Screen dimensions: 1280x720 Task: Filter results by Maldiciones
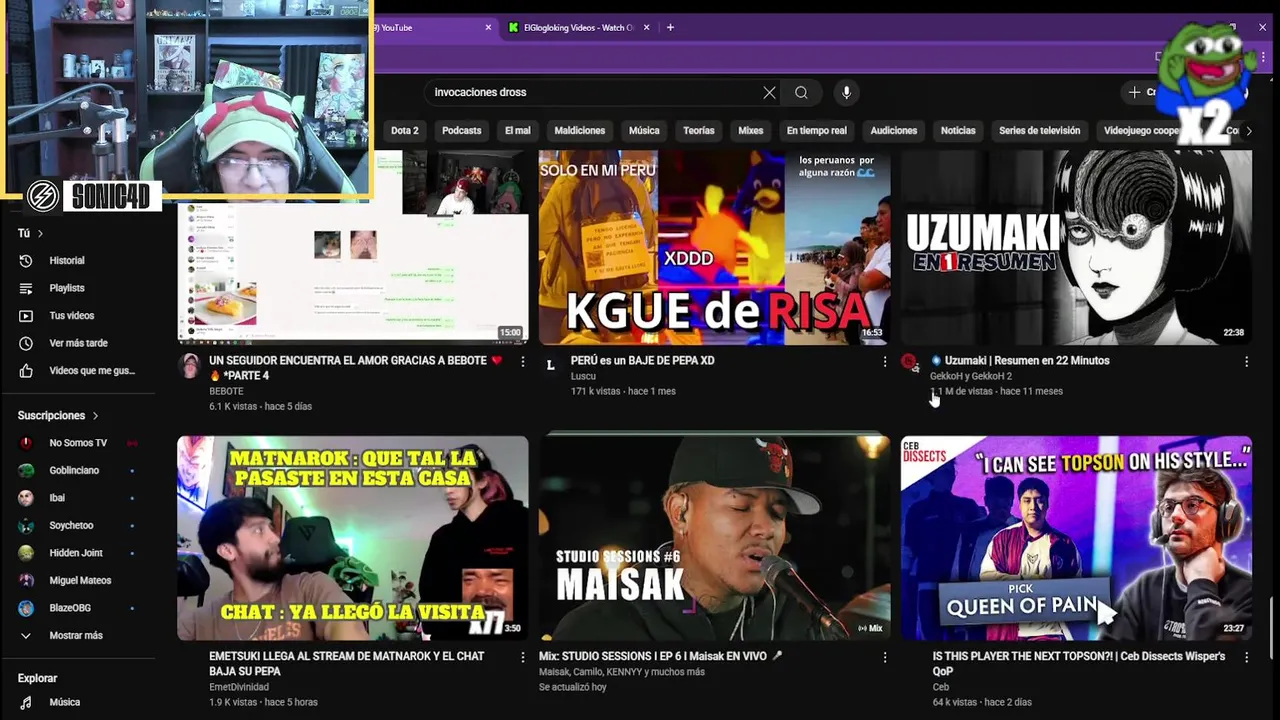pyautogui.click(x=580, y=130)
